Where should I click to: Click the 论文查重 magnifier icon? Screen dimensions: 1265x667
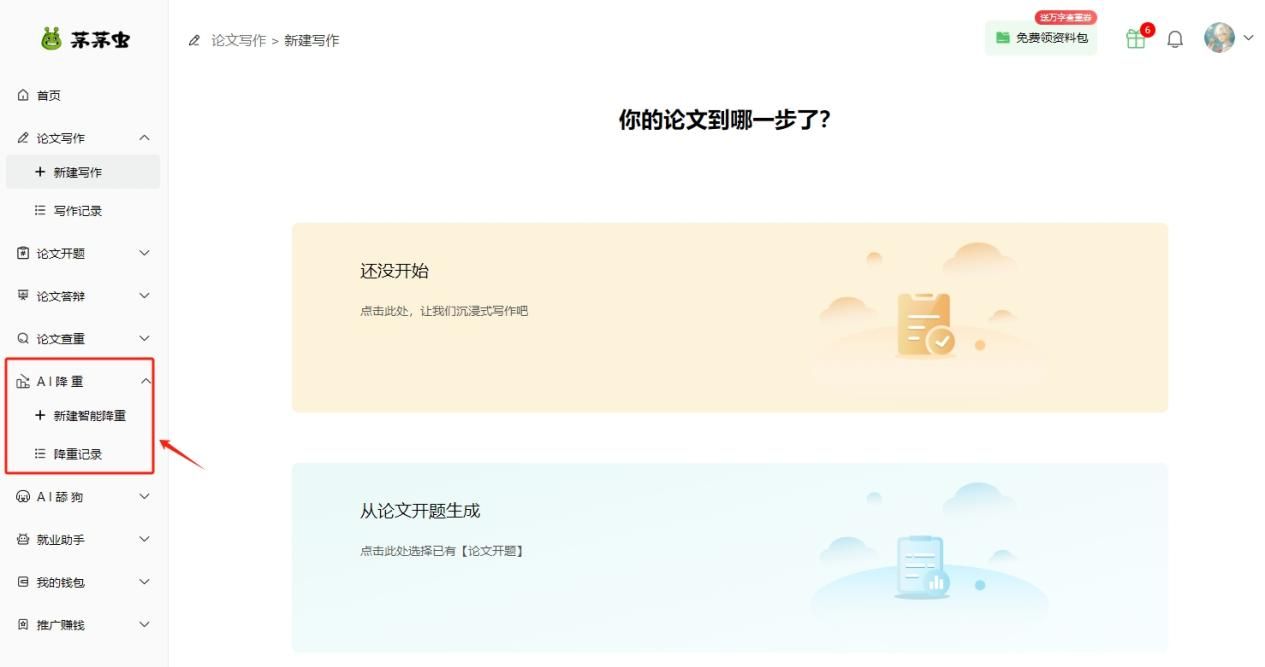23,339
